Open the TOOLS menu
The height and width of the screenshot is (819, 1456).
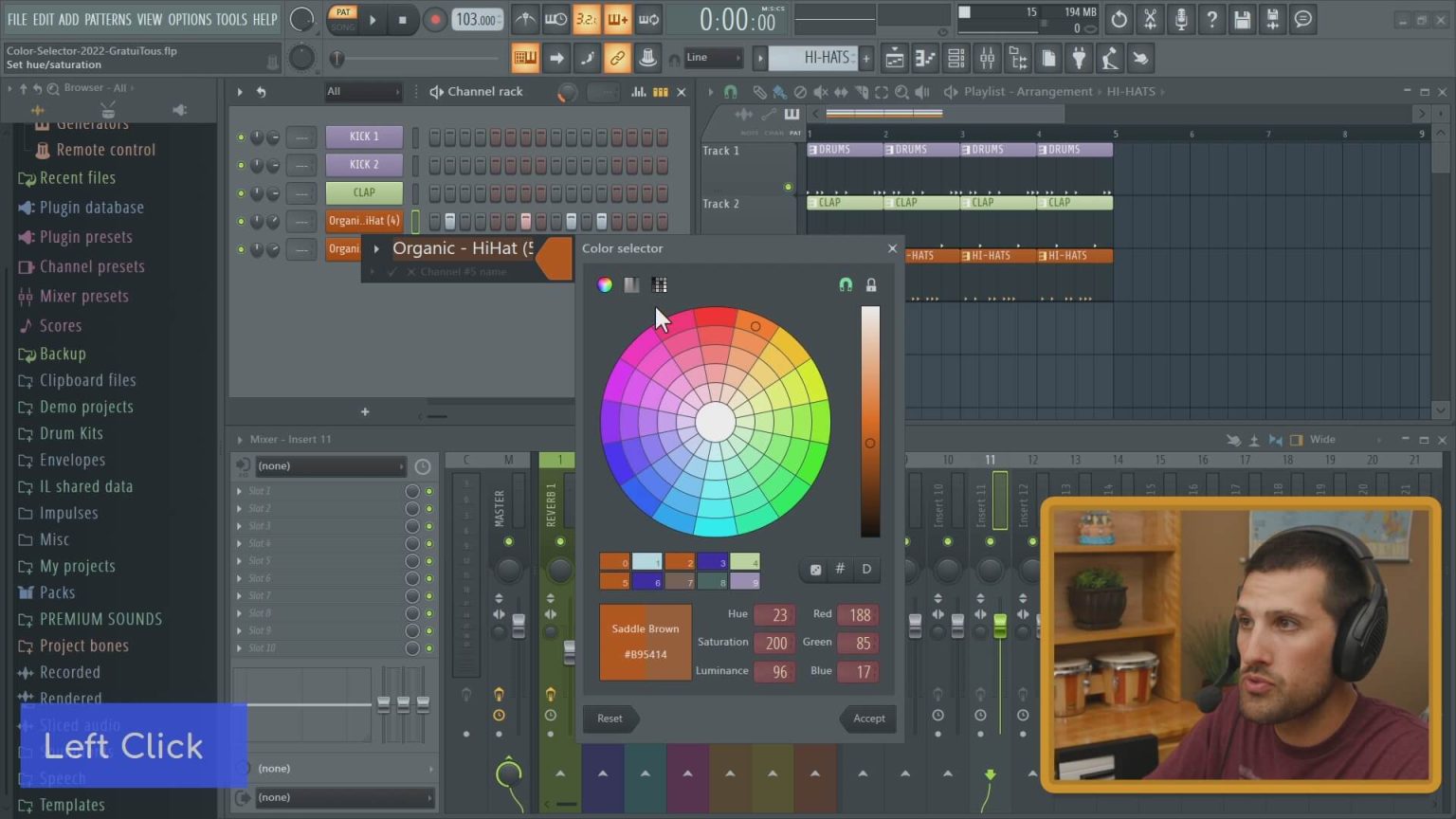(230, 19)
